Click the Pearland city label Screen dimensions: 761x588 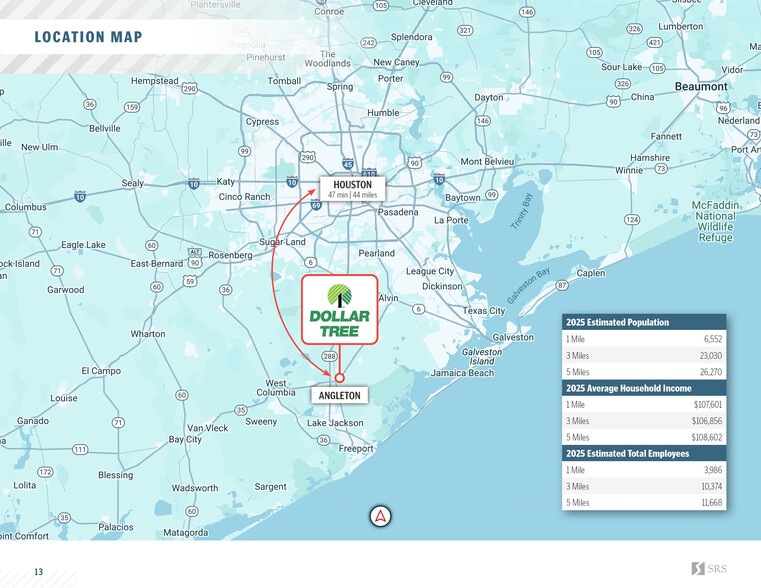click(x=377, y=253)
